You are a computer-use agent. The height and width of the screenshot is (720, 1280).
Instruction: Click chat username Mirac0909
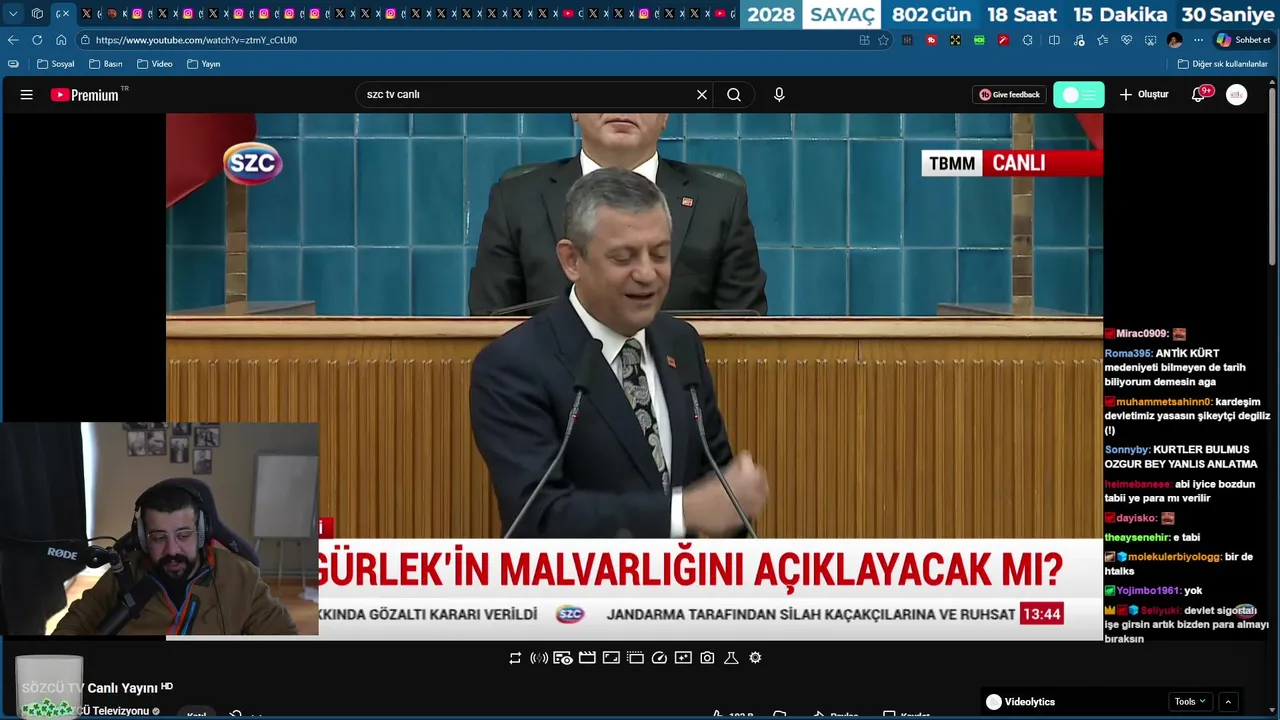(1141, 334)
